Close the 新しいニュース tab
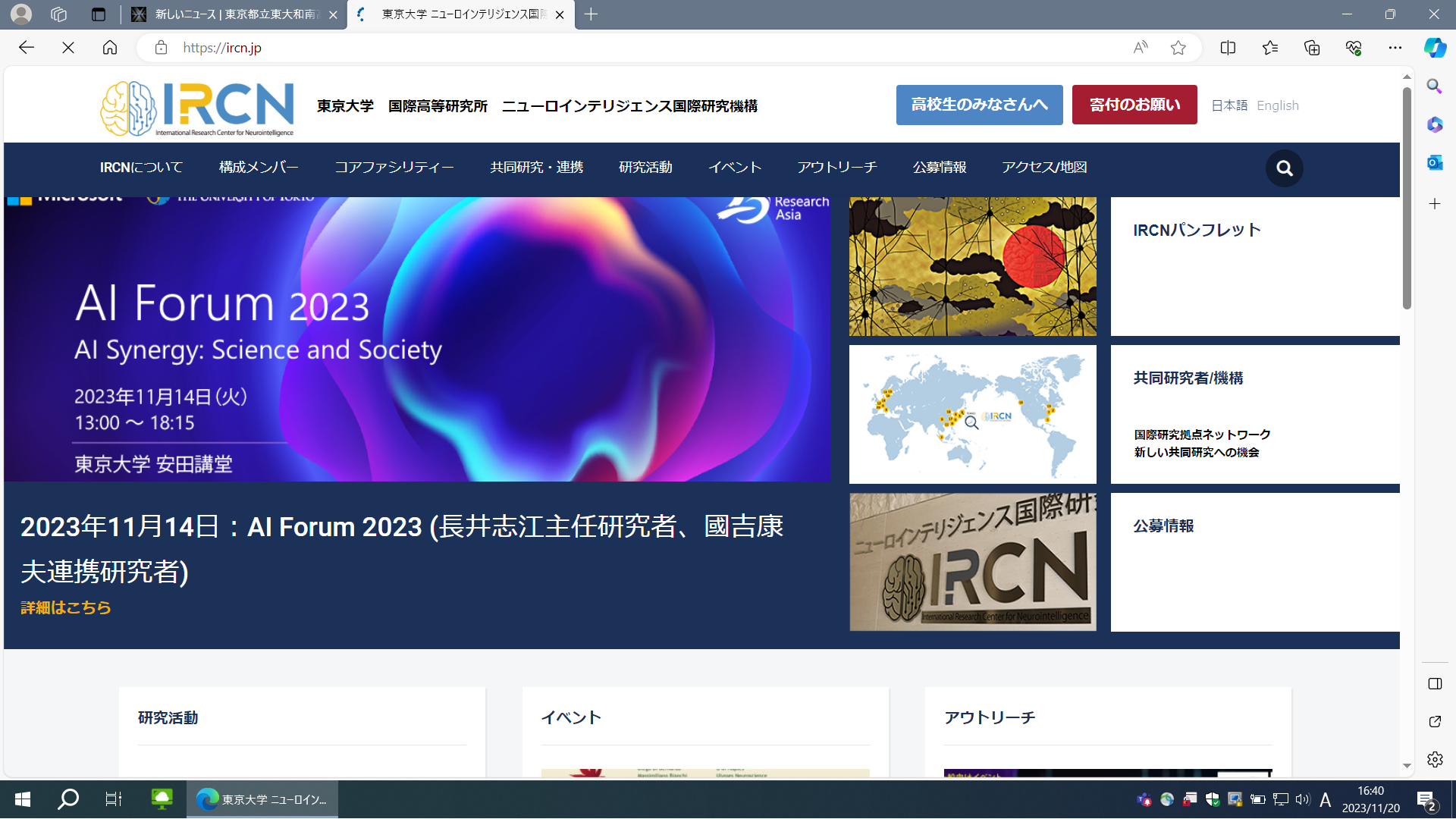This screenshot has width=1456, height=819. tap(333, 14)
